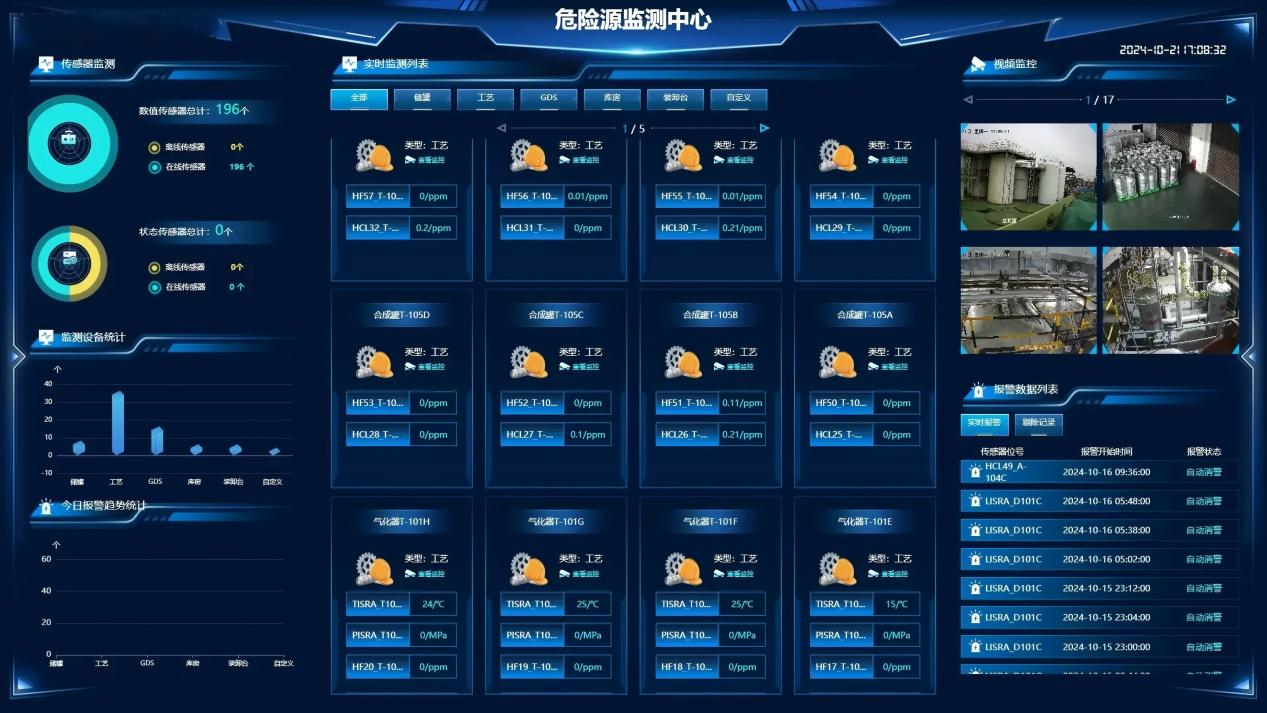This screenshot has width=1267, height=713.
Task: Click the 传感器监测 panel header icon
Action: coord(46,64)
